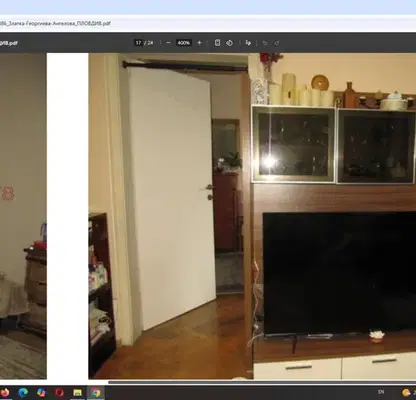The image size is (416, 400).
Task: Click the undo arrow in PDF toolbar
Action: pyautogui.click(x=265, y=43)
